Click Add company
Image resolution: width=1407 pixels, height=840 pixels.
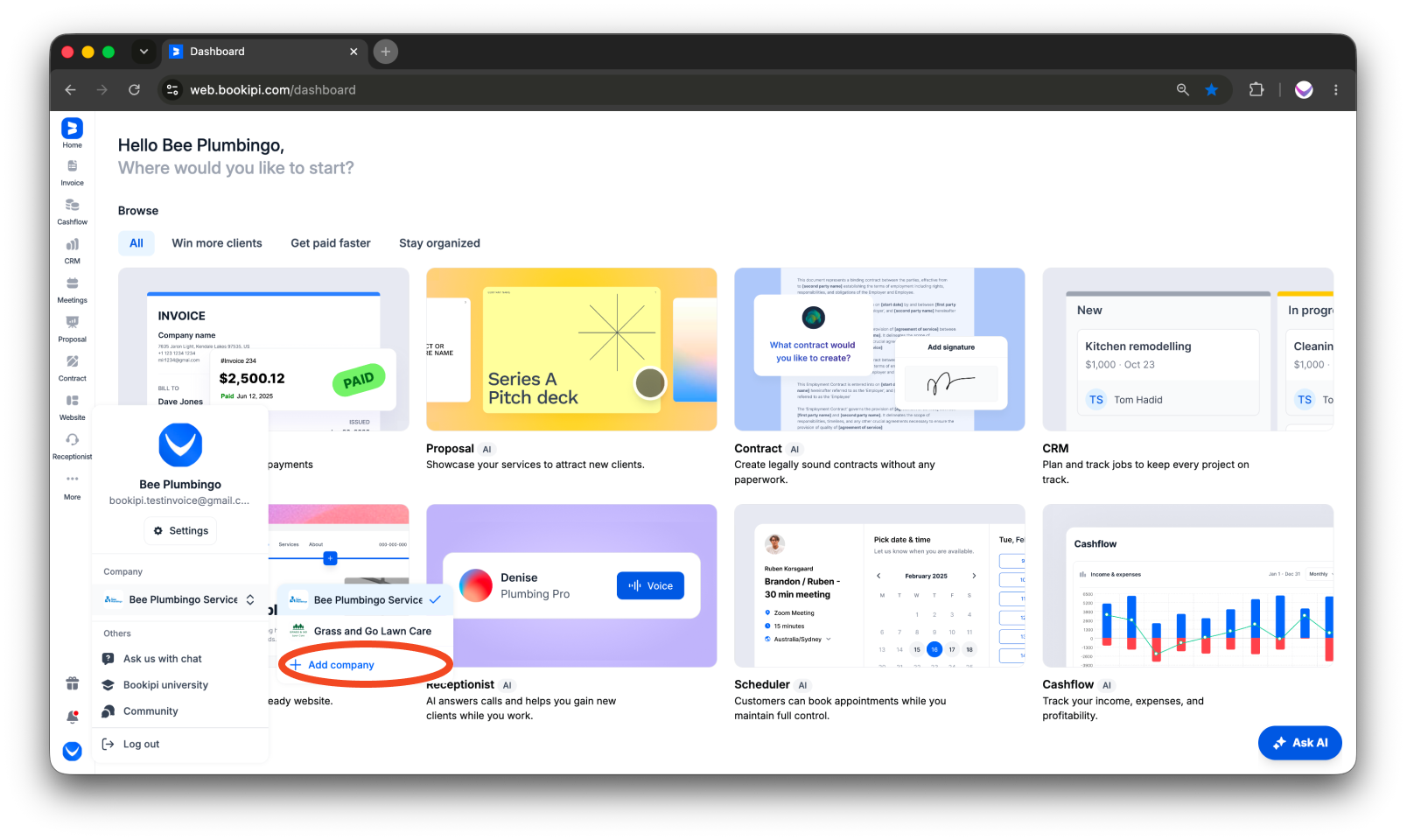tap(332, 665)
